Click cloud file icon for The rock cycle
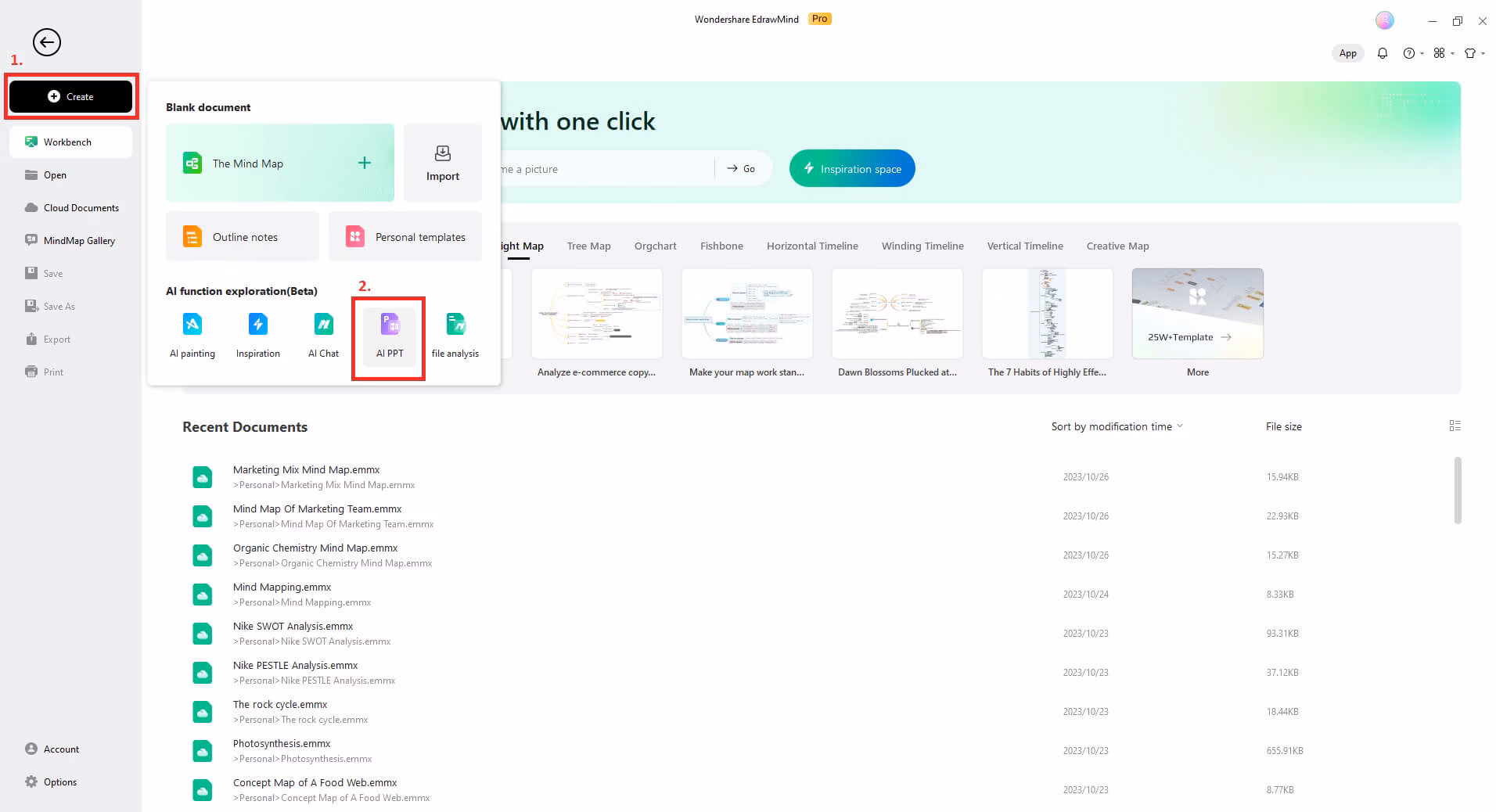The width and height of the screenshot is (1496, 812). pos(203,712)
